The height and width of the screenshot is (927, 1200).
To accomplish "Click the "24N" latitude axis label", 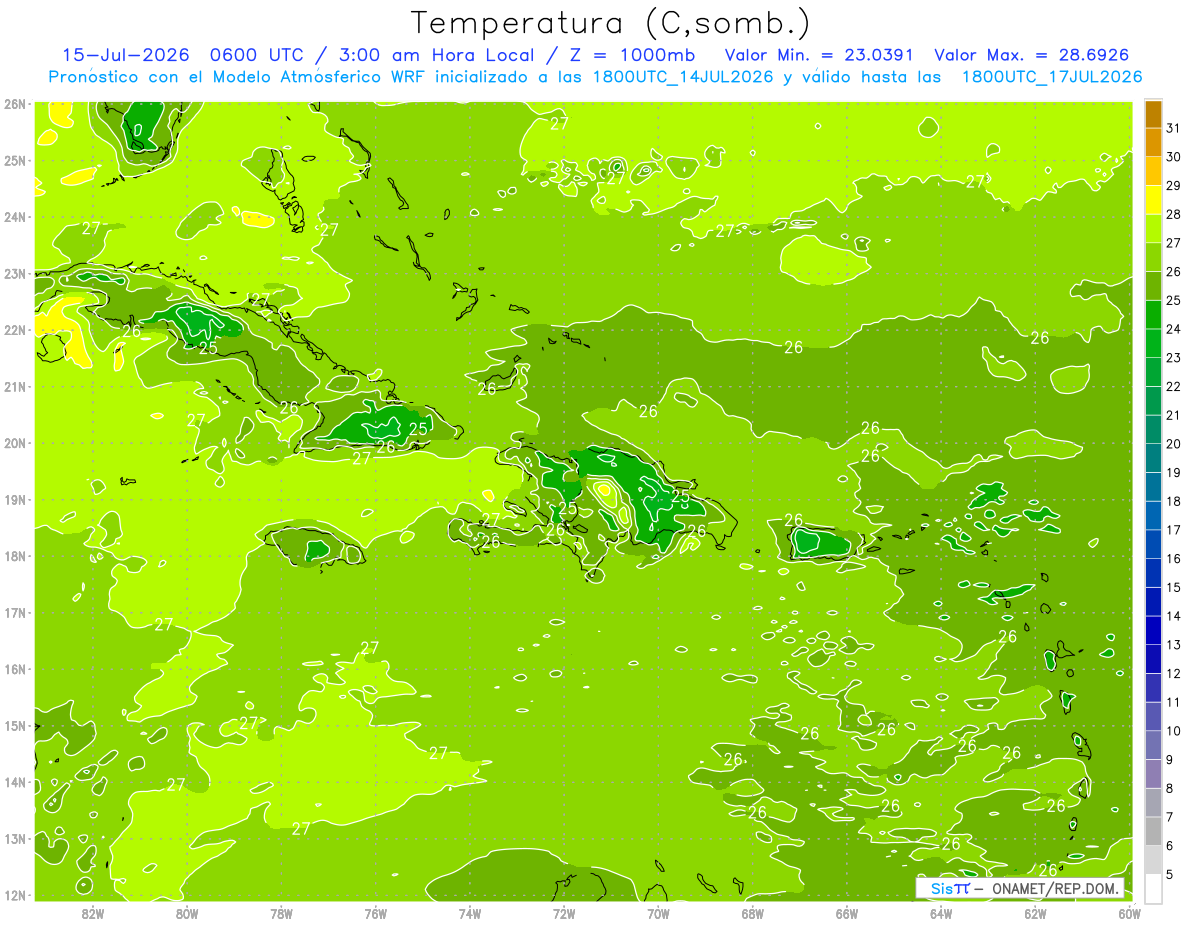I will coord(15,217).
